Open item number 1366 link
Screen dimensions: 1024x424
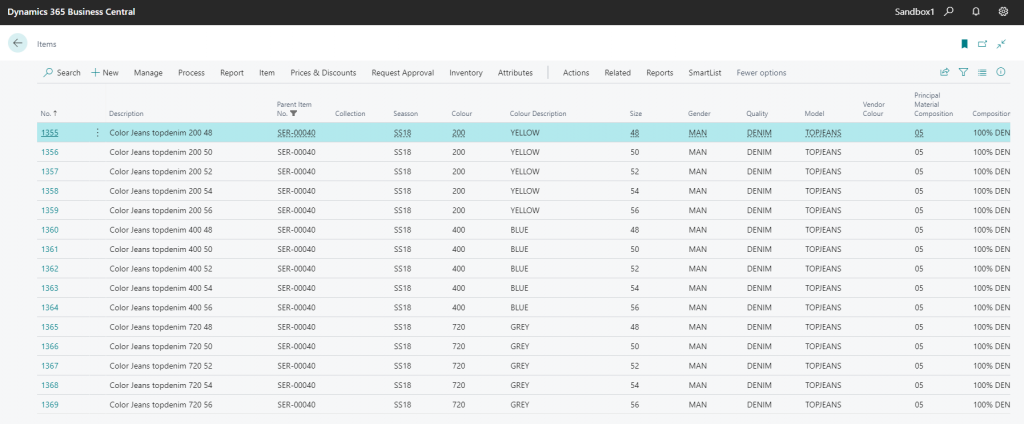[x=50, y=346]
